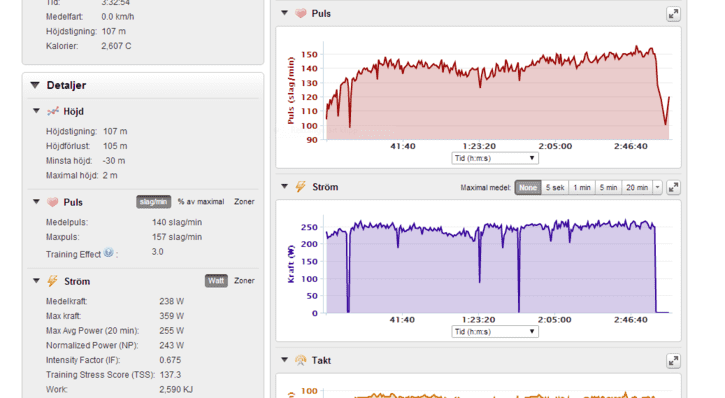The image size is (725, 398).
Task: Select the 20 min maximal medel tab
Action: click(637, 187)
